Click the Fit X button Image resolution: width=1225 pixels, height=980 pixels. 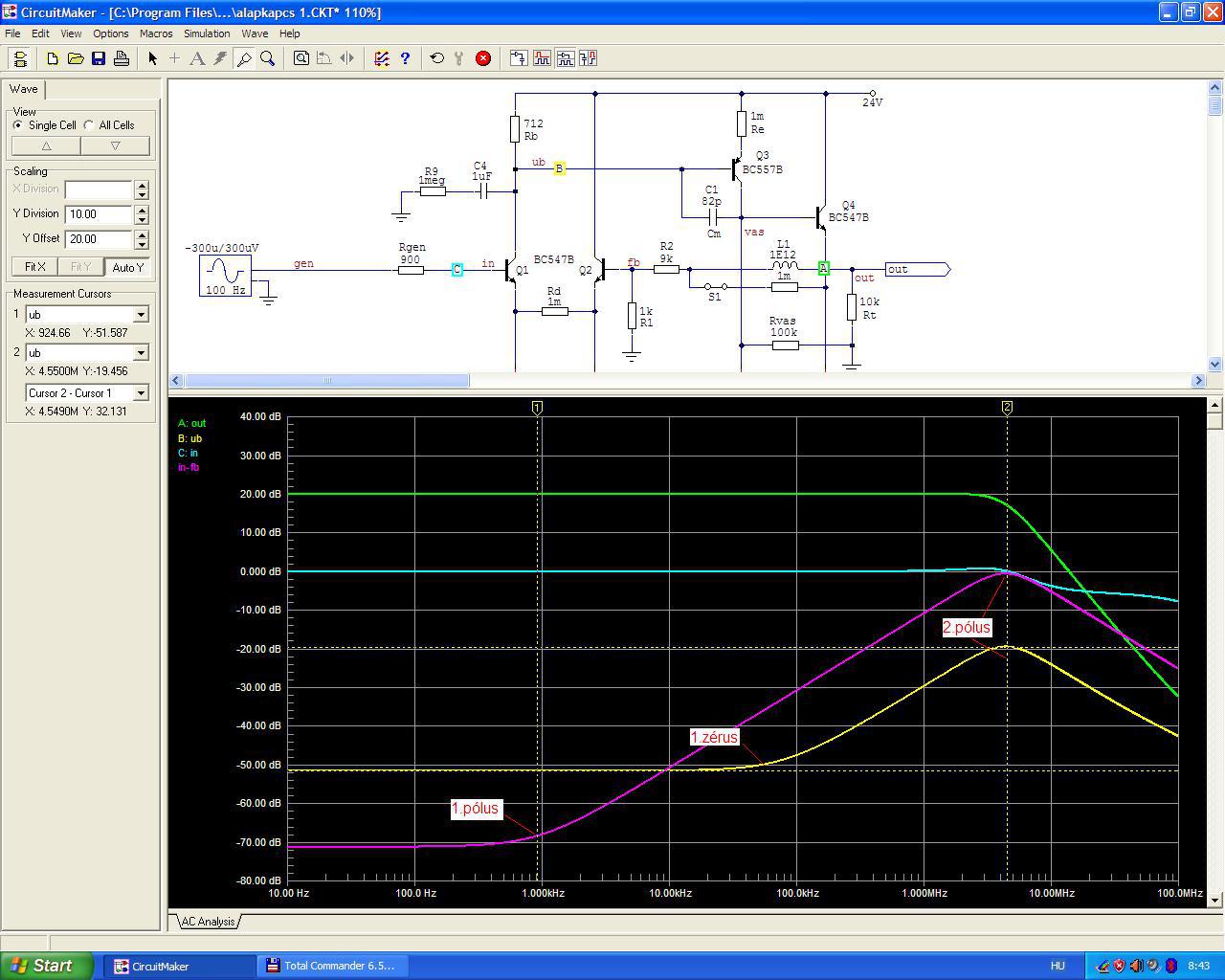coord(34,267)
